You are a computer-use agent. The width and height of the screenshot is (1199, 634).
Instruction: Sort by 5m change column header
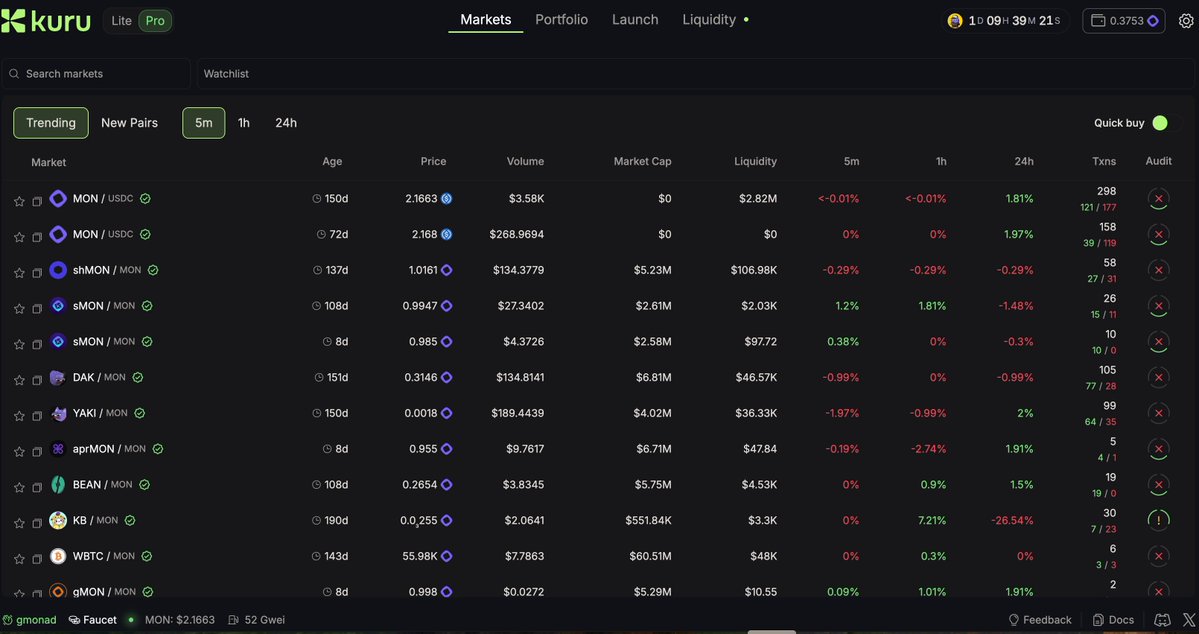pyautogui.click(x=851, y=161)
